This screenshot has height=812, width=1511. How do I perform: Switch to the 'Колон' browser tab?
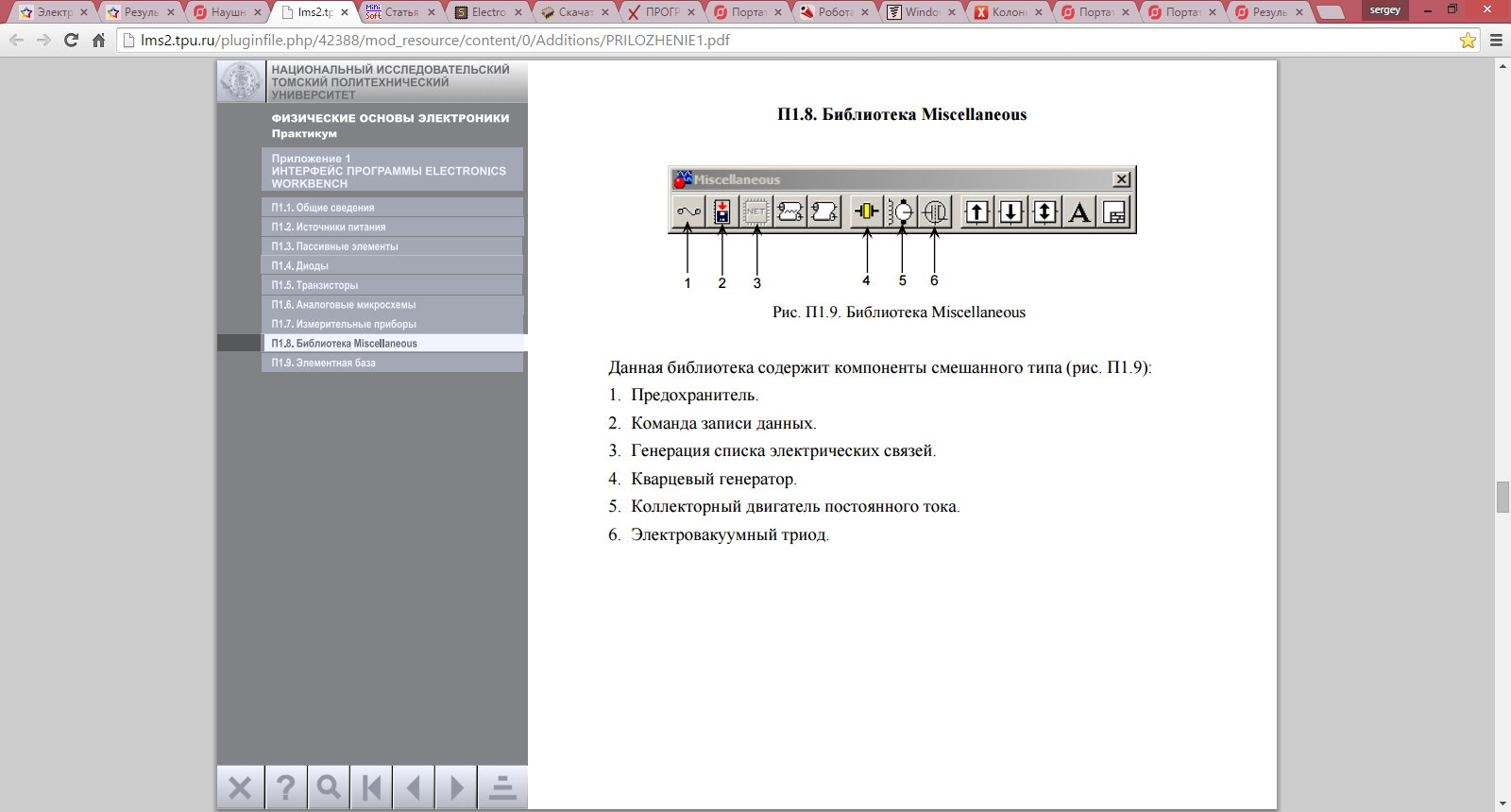(1010, 12)
